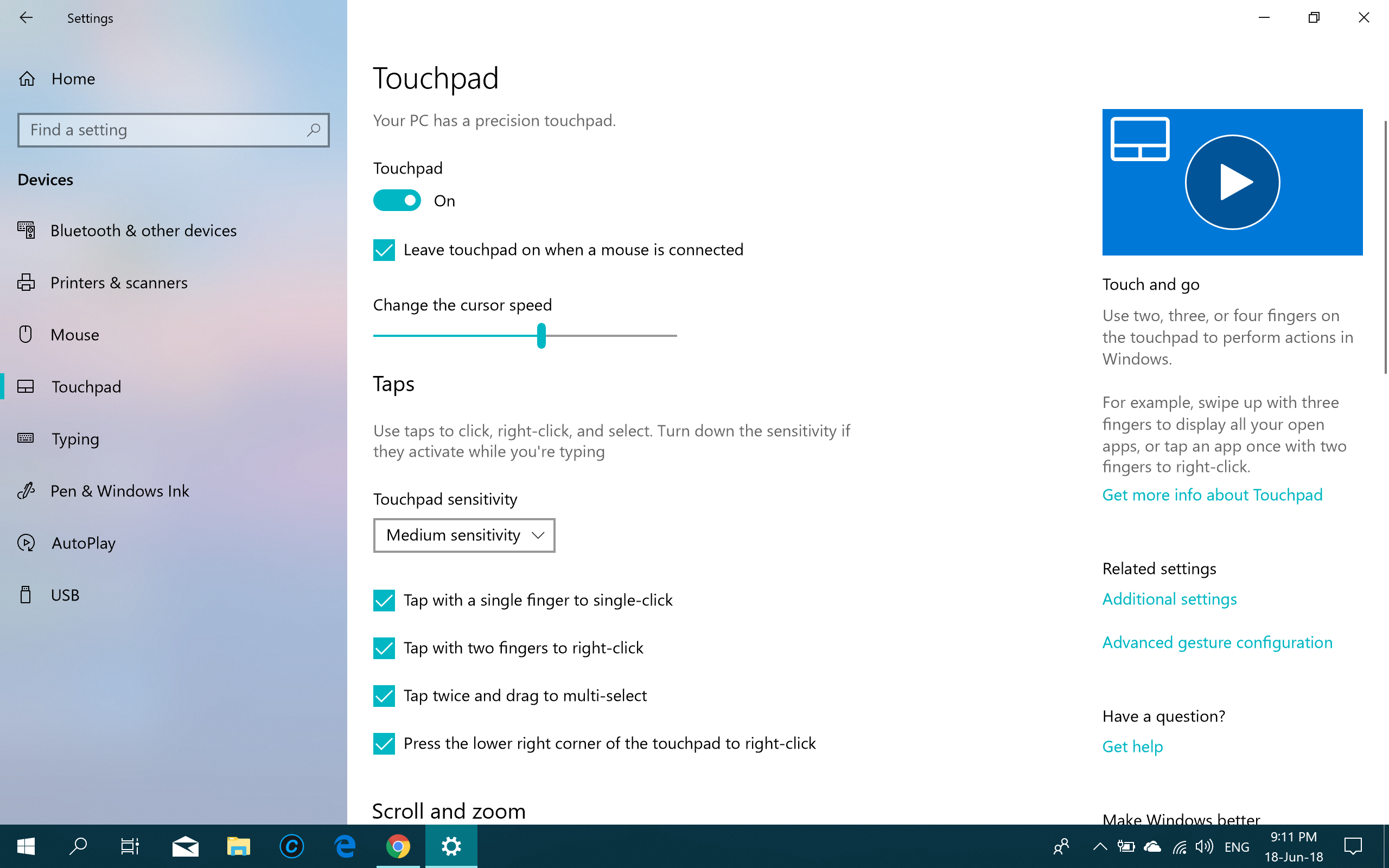
Task: Uncheck Leave touchpad on when mouse connected
Action: pyautogui.click(x=384, y=250)
